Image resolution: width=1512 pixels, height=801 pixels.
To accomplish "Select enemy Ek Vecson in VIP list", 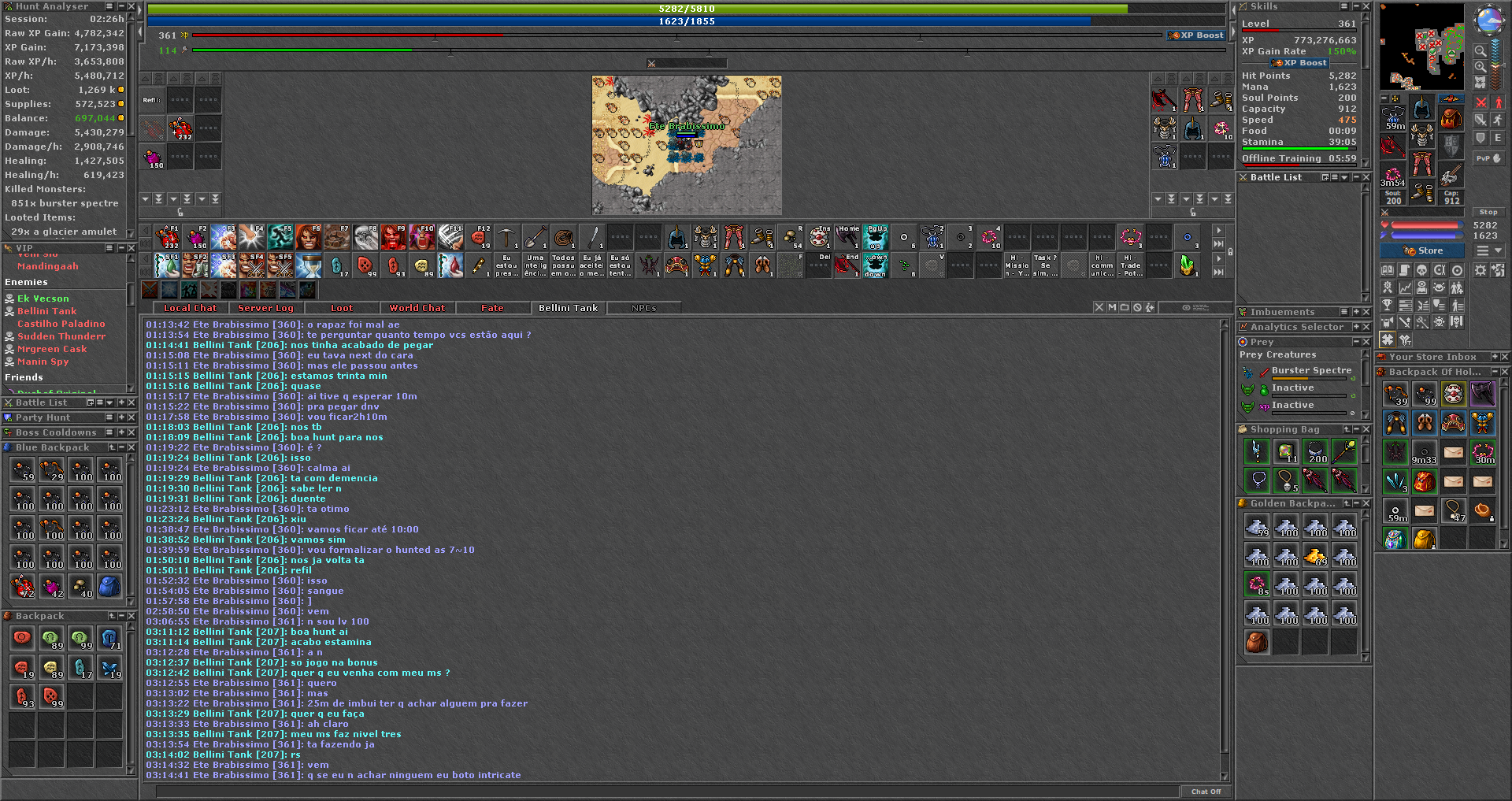I will point(43,299).
